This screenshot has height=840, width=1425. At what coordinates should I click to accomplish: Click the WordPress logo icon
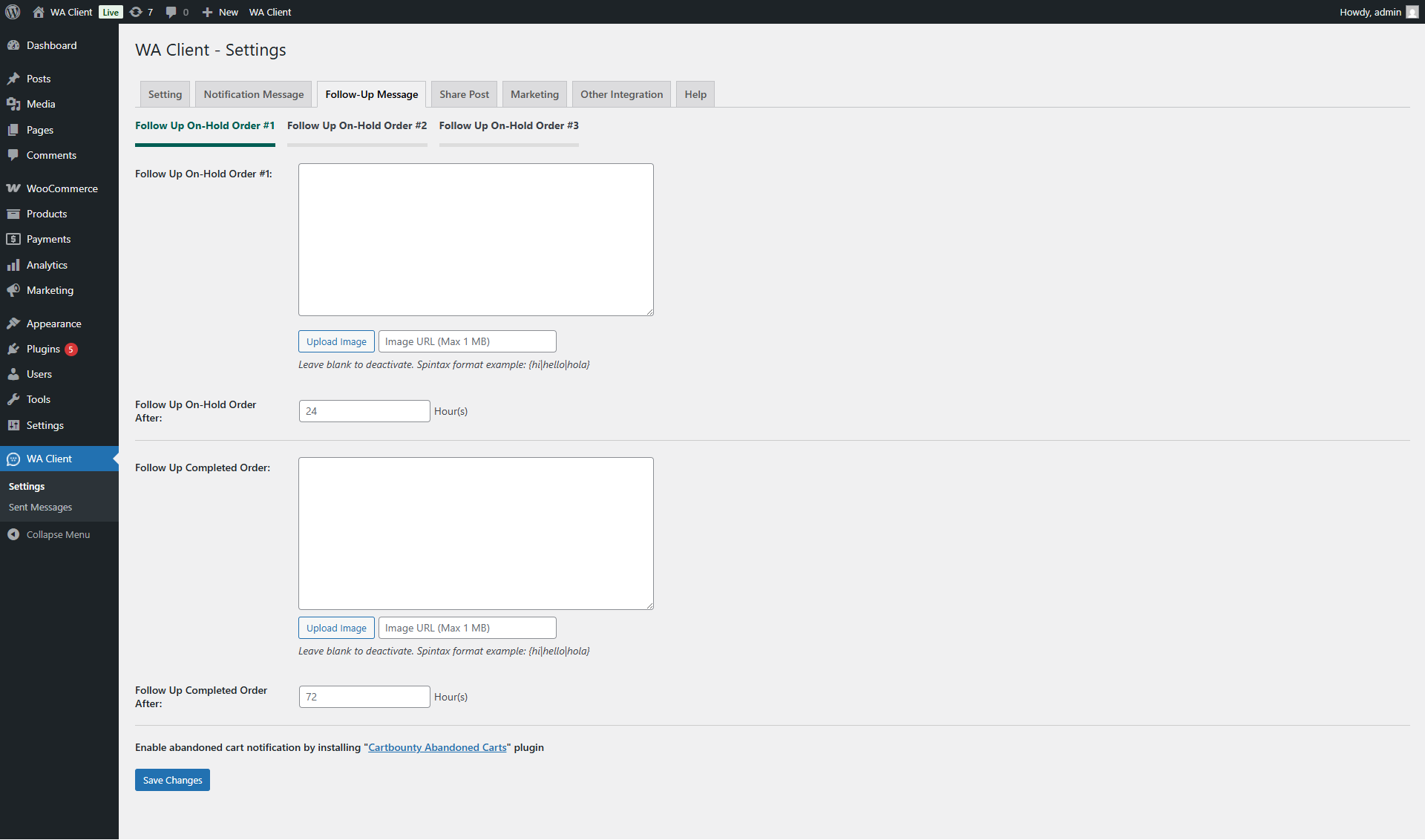point(13,12)
